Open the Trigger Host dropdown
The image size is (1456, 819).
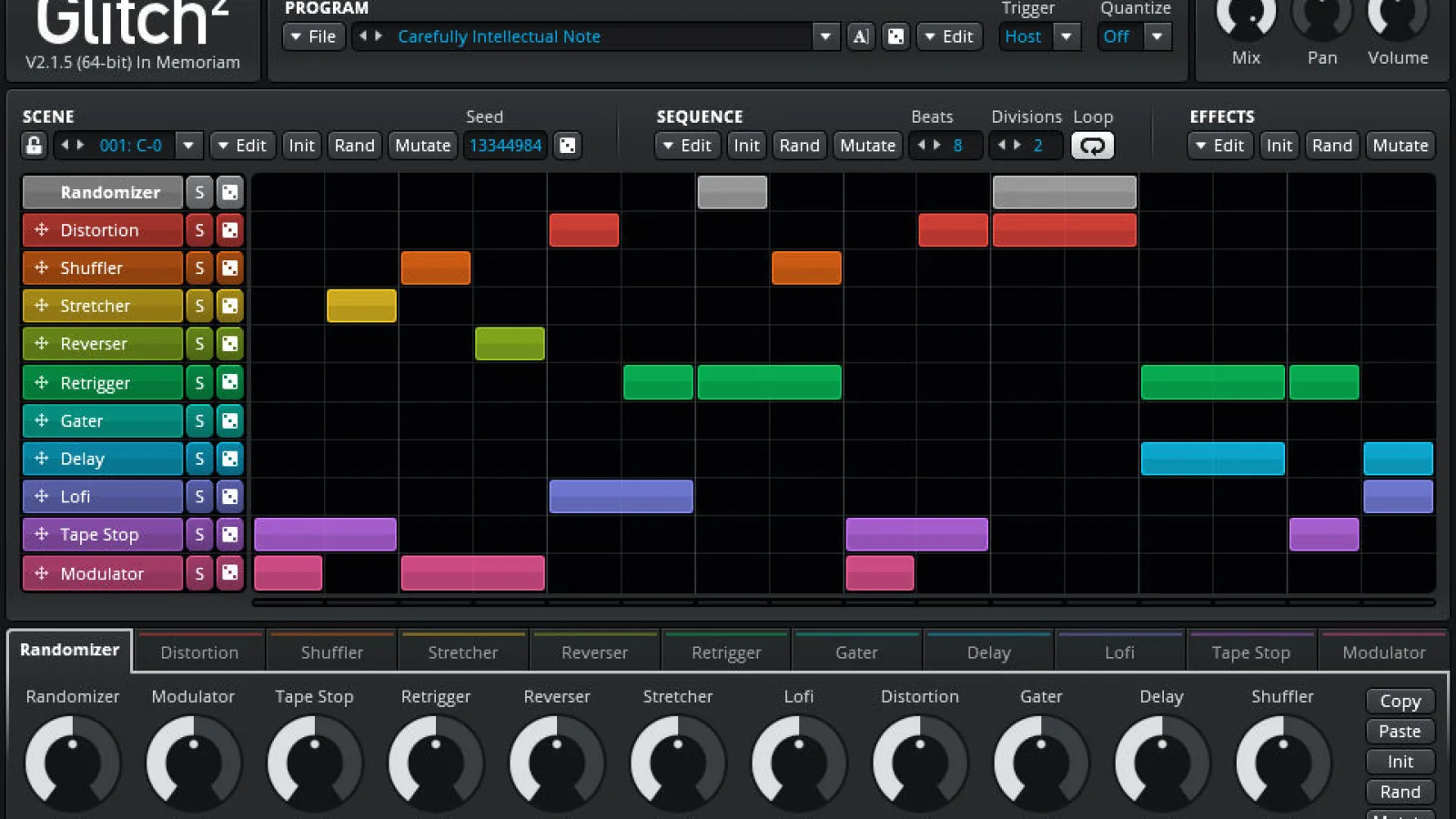pyautogui.click(x=1067, y=36)
